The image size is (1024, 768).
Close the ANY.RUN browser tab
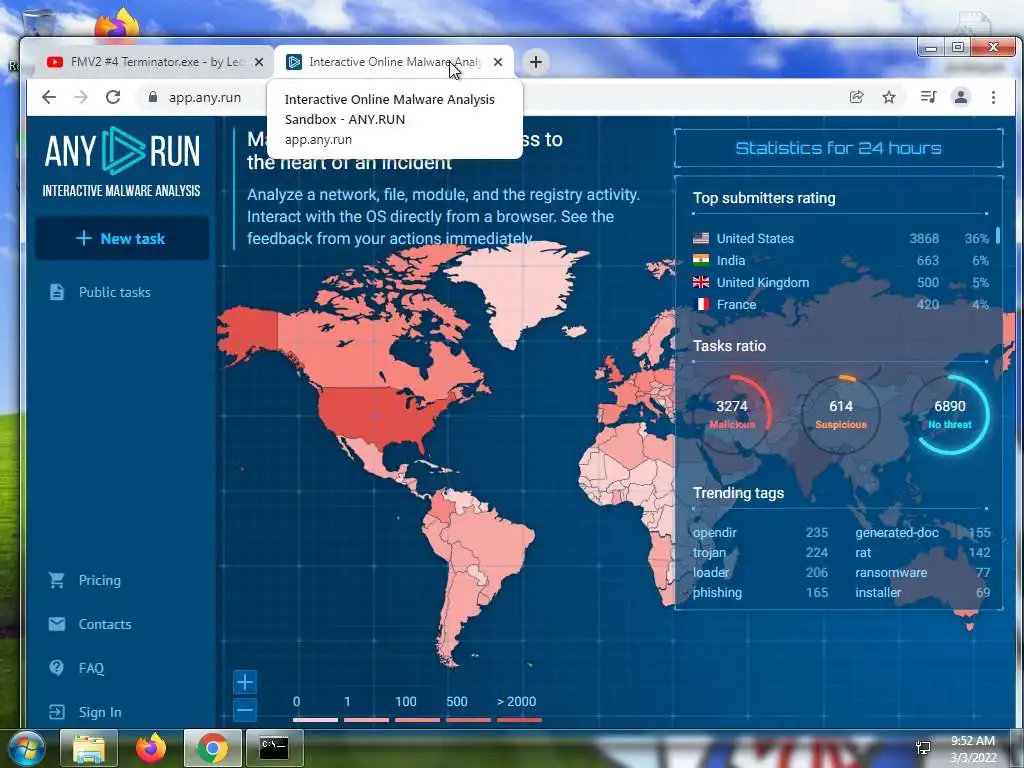498,62
